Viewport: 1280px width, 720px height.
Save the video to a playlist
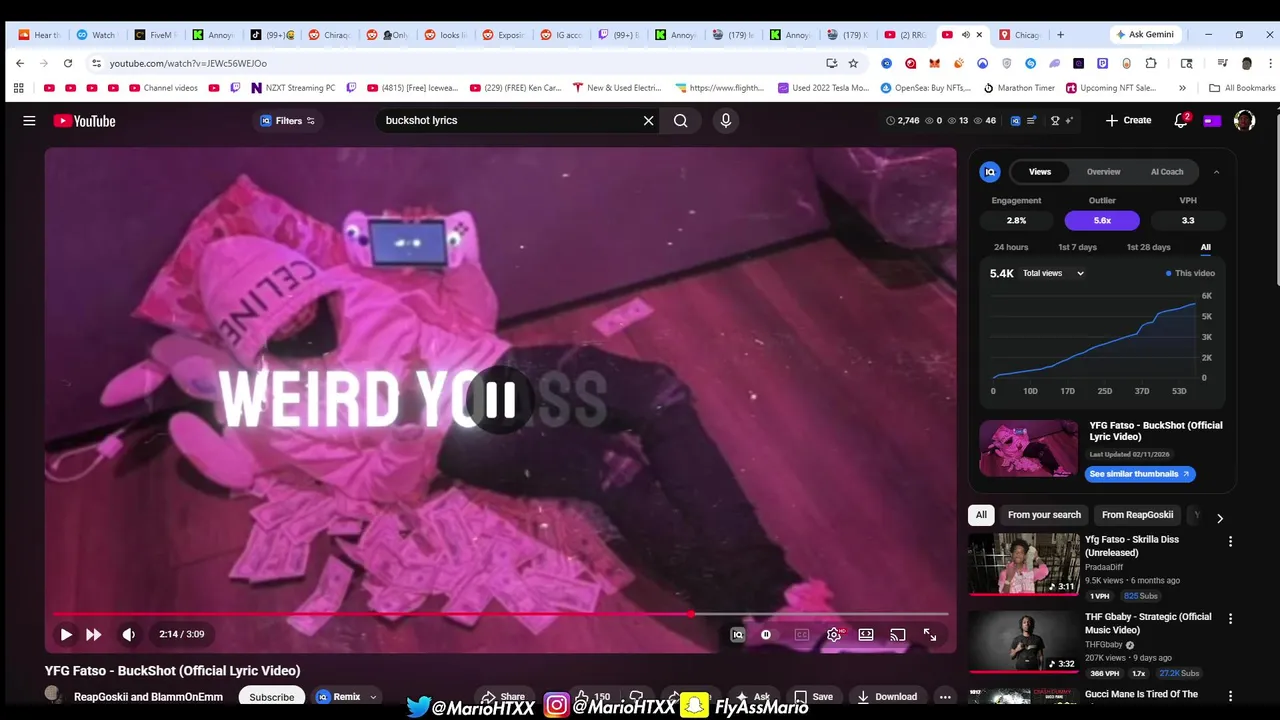(x=813, y=697)
